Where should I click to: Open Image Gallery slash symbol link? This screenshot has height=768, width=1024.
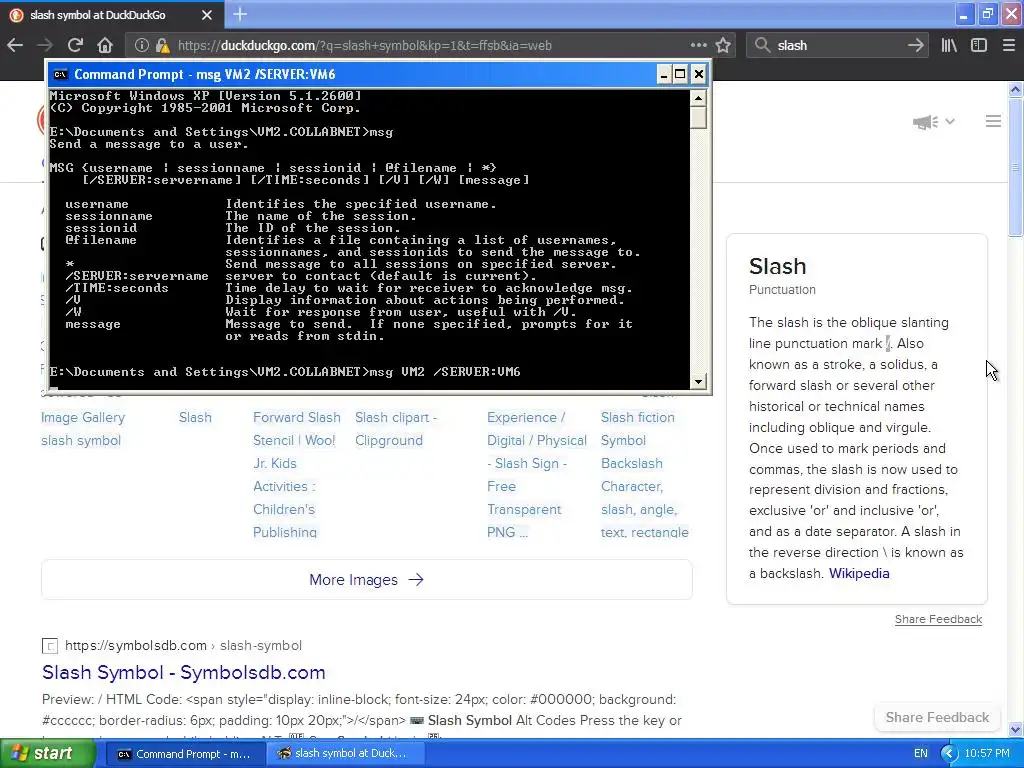point(83,429)
